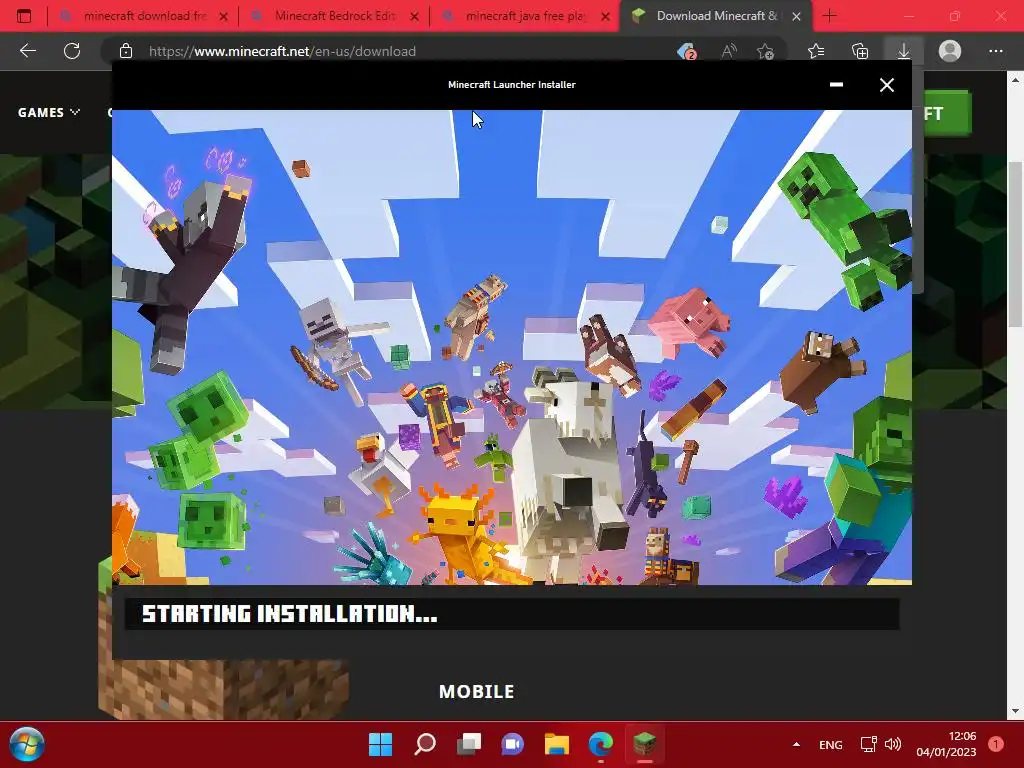1024x768 pixels.
Task: Select the 'Download Minecraft &' tab
Action: click(x=716, y=16)
